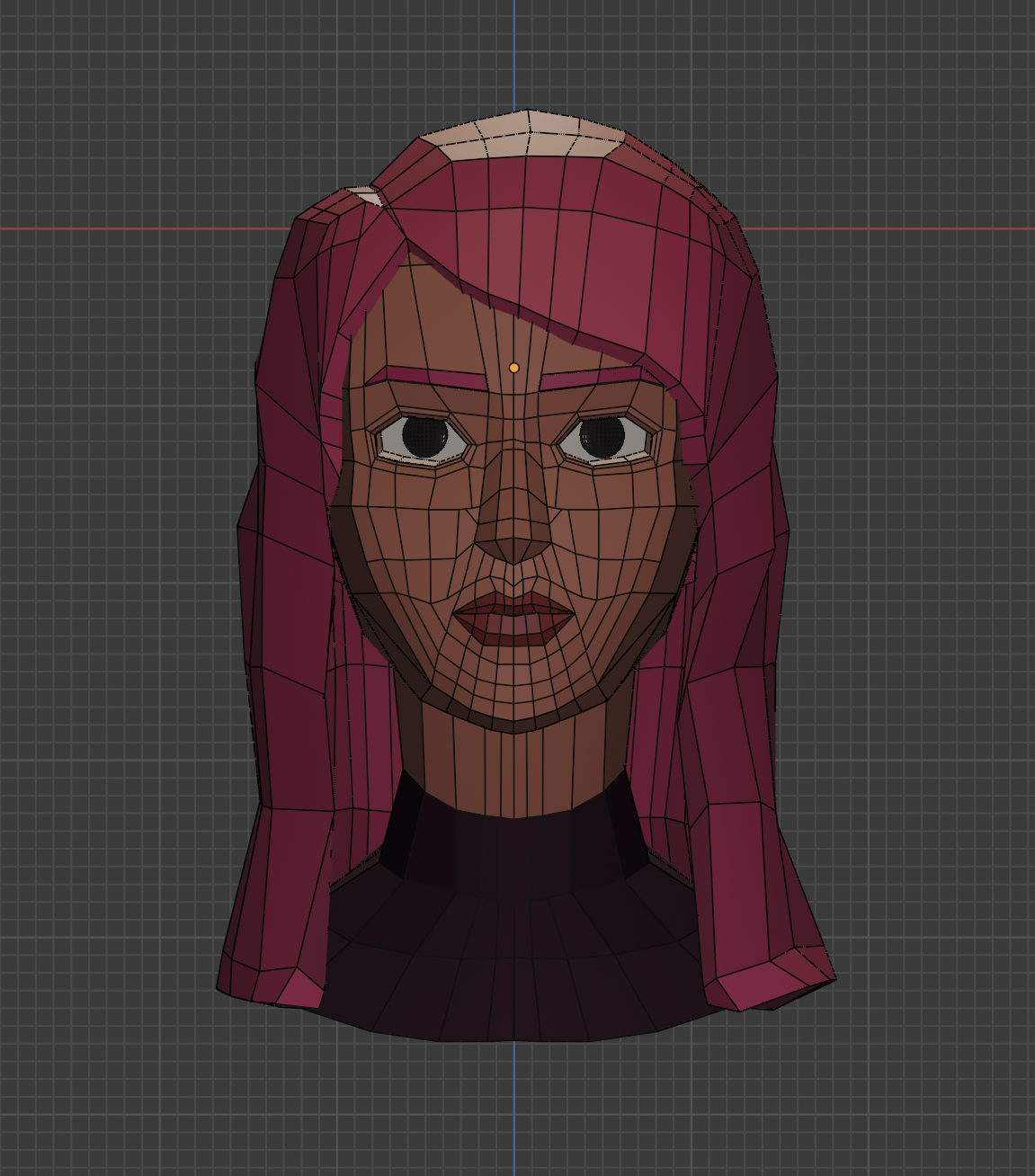The image size is (1035, 1176).
Task: Click the tip of the nose
Action: pos(513,550)
